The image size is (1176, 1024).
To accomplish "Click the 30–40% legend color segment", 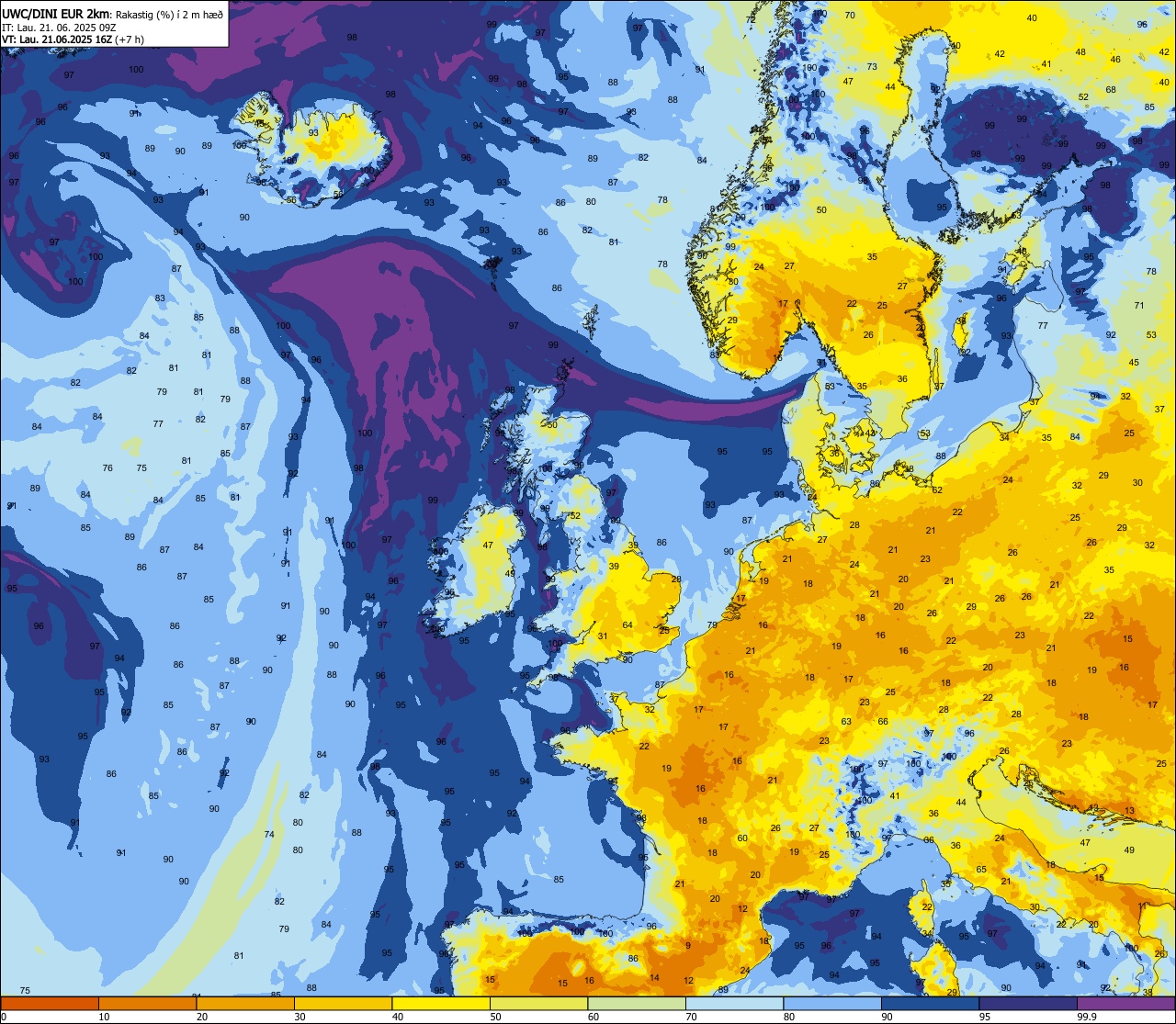I will click(x=343, y=1004).
